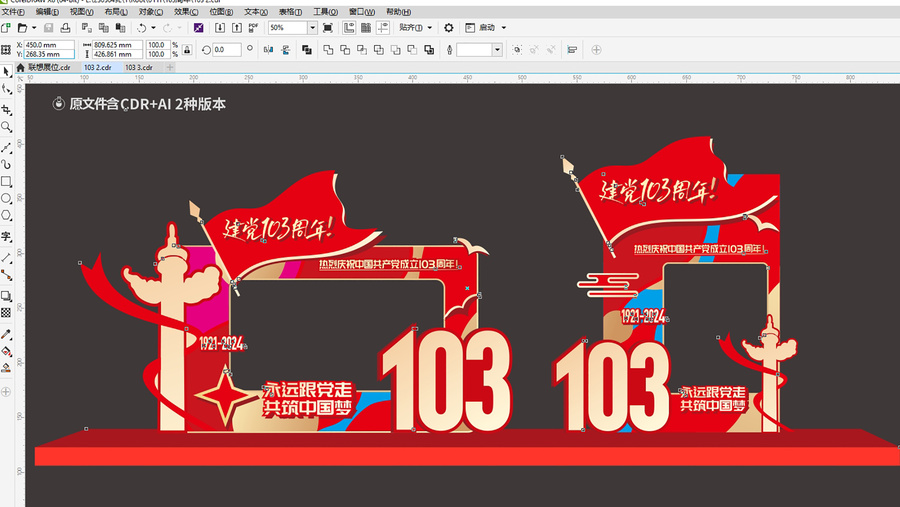The height and width of the screenshot is (507, 900).
Task: Click the Trim shapes icon
Action: [x=345, y=50]
